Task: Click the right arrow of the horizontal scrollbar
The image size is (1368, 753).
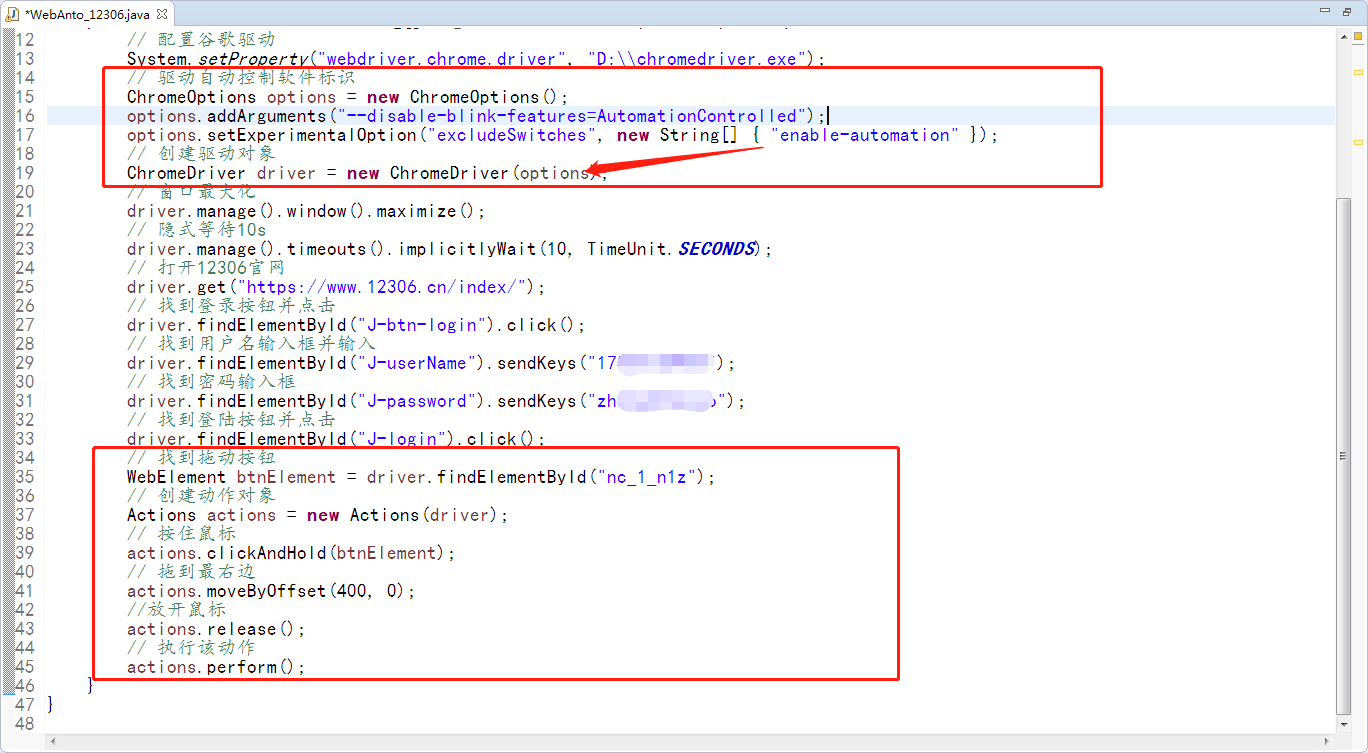Action: 1327,739
